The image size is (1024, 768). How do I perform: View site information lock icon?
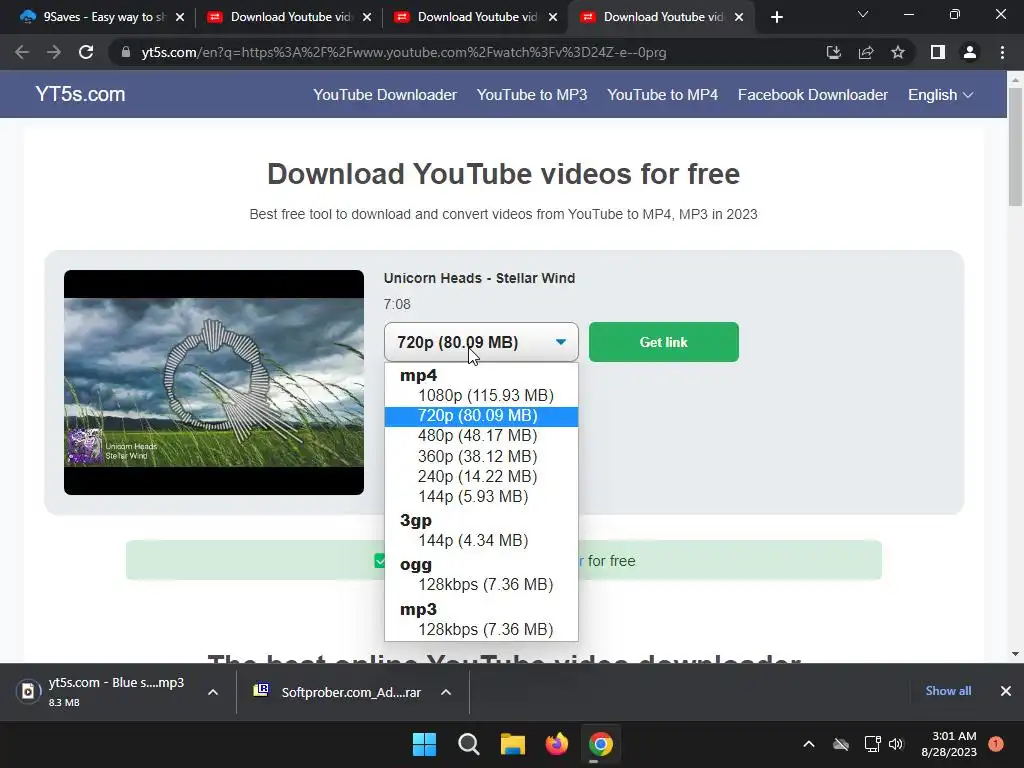coord(126,52)
